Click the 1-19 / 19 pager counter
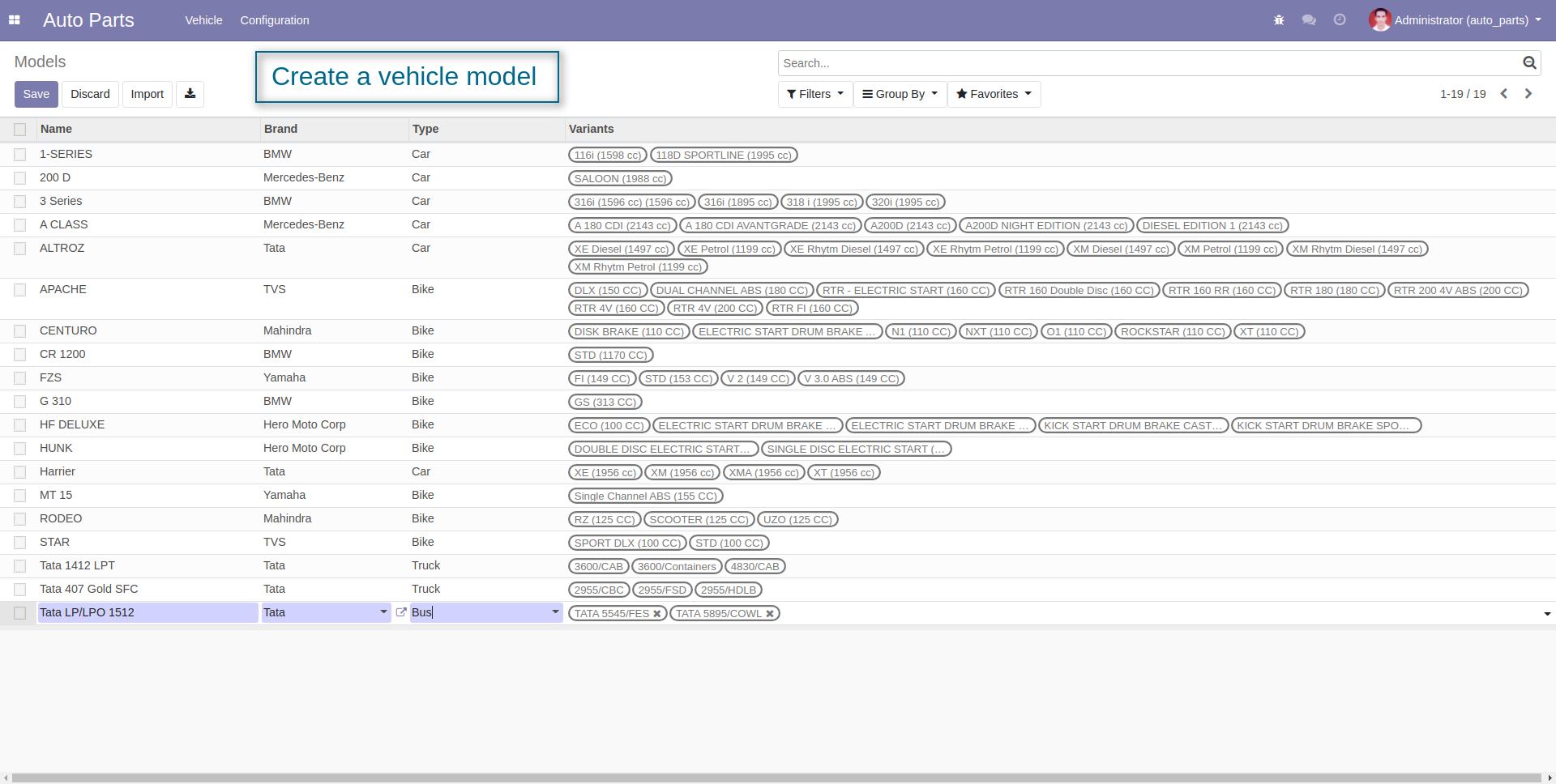This screenshot has height=784, width=1556. click(1462, 94)
